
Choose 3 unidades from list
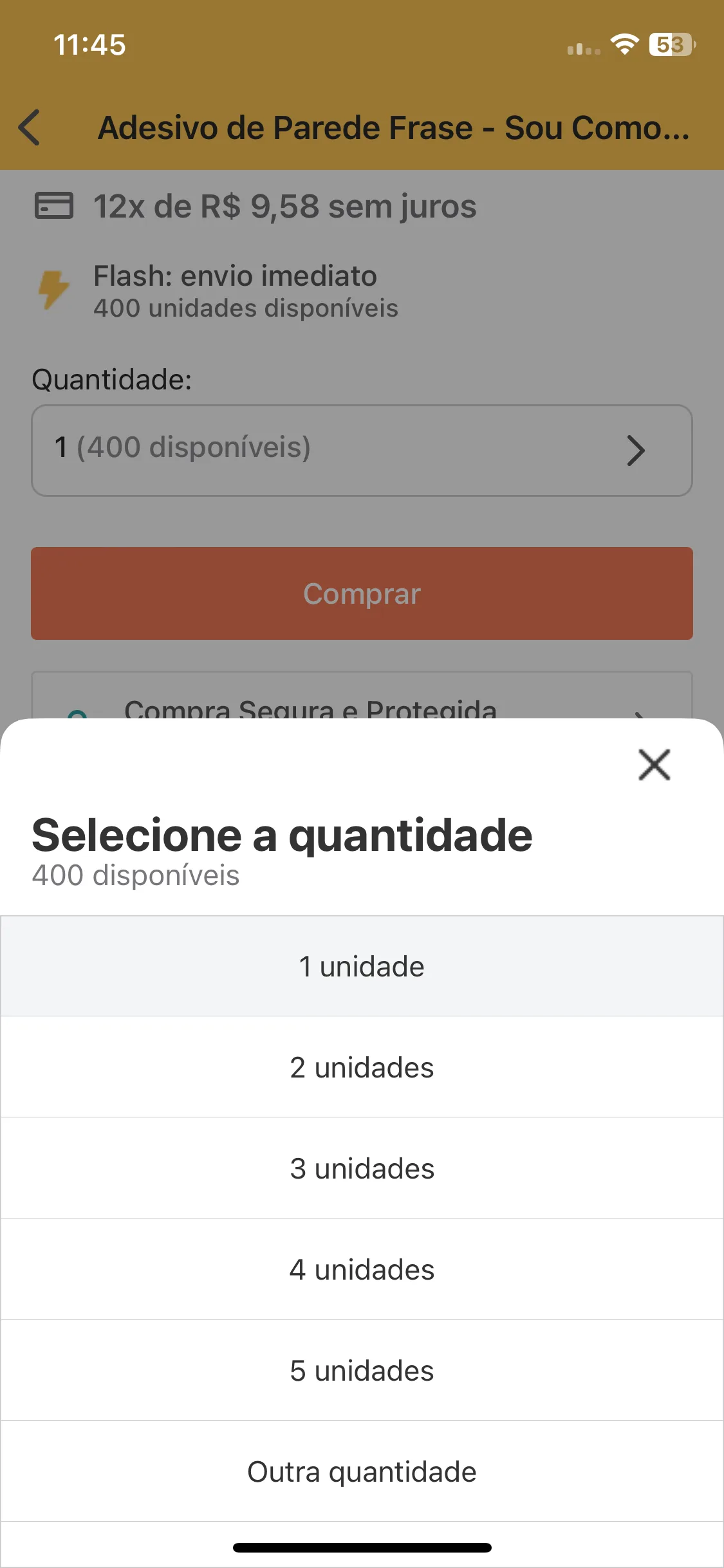(362, 1168)
